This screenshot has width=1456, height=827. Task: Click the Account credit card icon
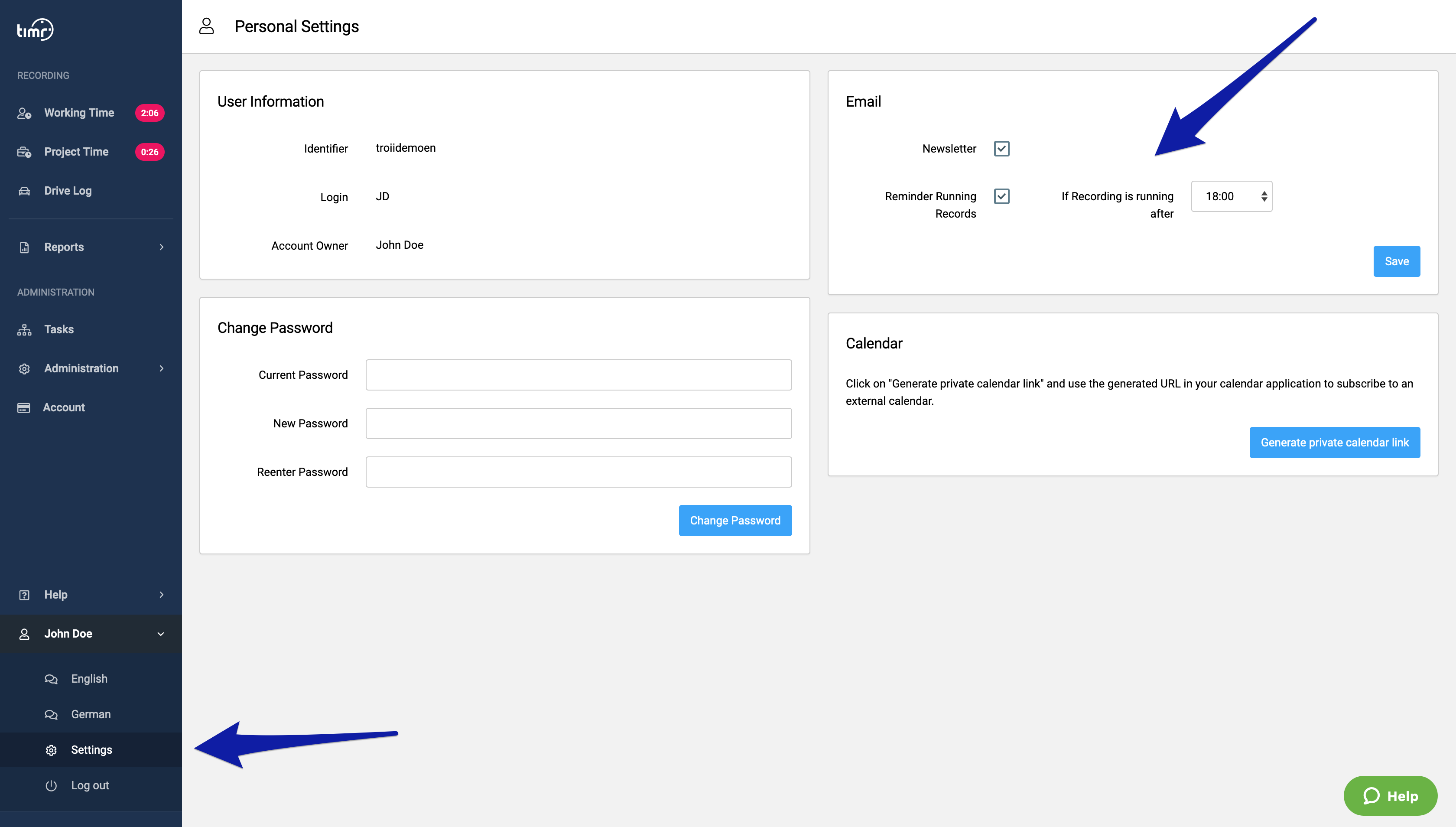pos(24,407)
